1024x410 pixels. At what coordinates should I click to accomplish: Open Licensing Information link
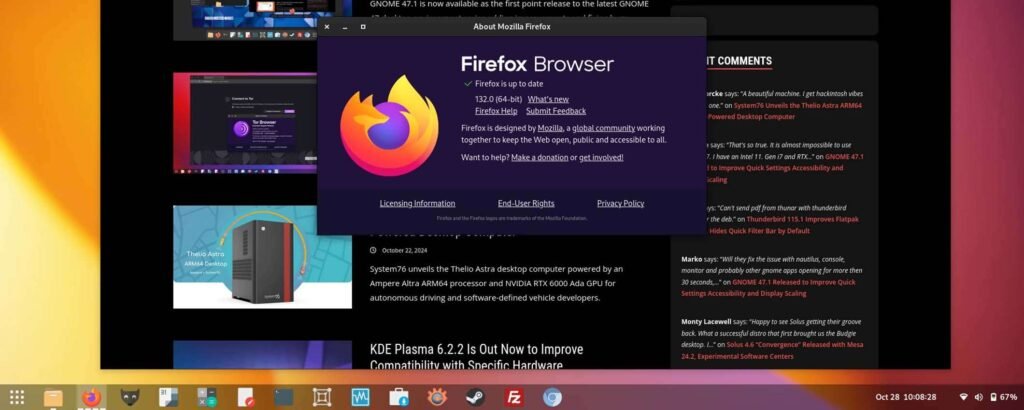[x=417, y=203]
